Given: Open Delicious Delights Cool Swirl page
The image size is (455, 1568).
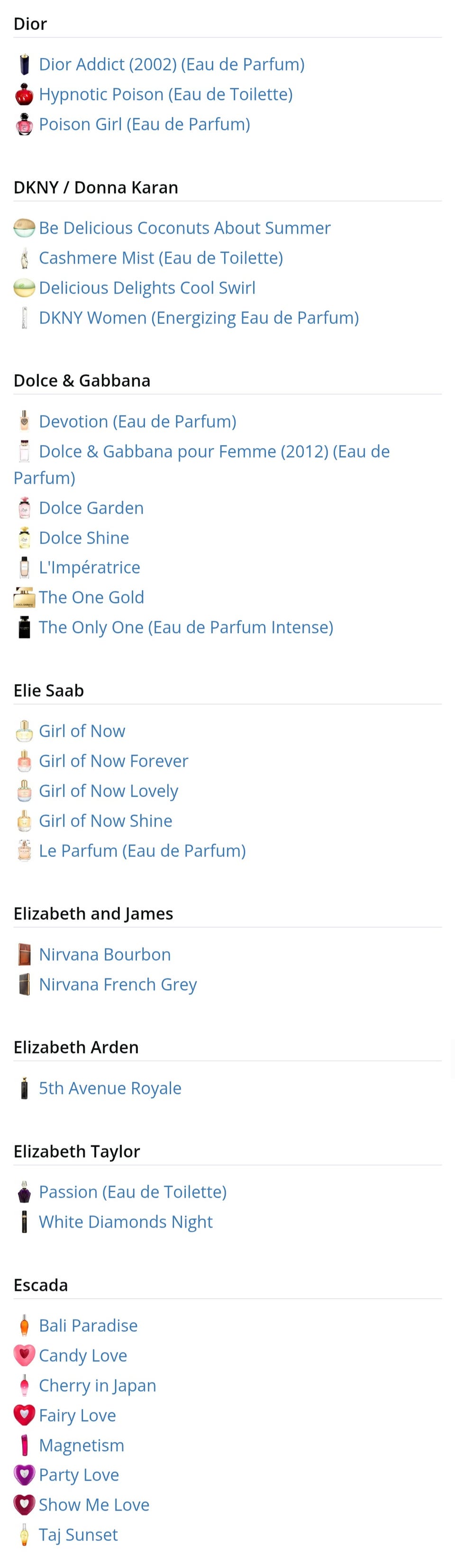Looking at the screenshot, I should click(x=146, y=288).
